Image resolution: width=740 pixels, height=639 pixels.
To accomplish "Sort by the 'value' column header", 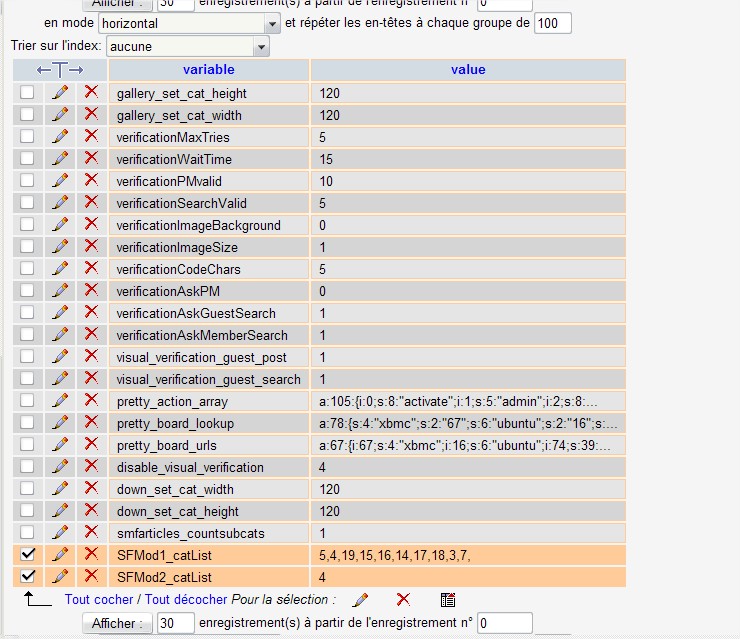I will (468, 69).
